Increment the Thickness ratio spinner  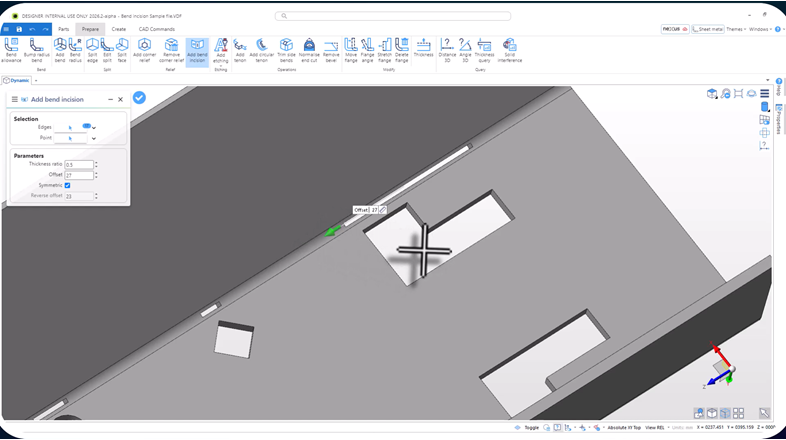[96, 162]
